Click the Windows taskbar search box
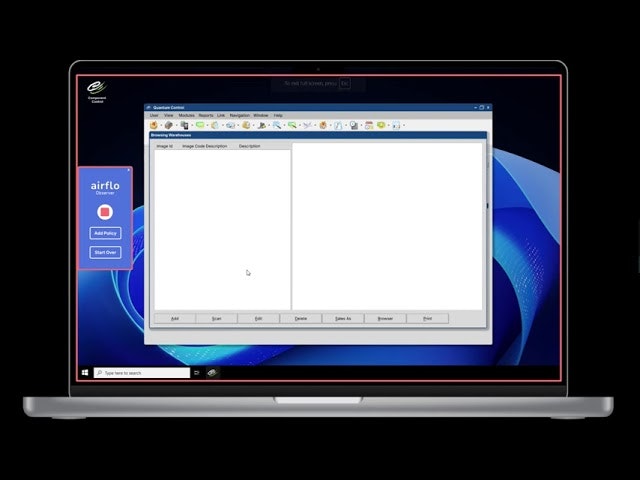Image resolution: width=640 pixels, height=480 pixels. click(x=142, y=372)
